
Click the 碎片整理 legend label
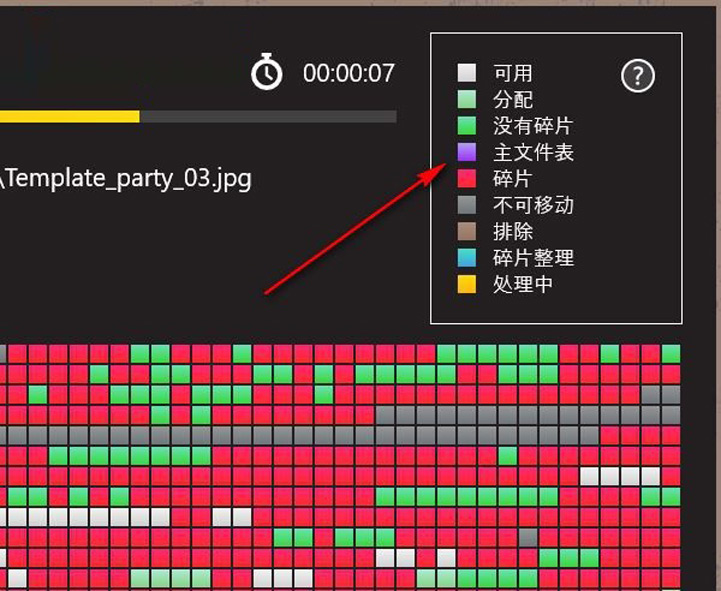(533, 258)
